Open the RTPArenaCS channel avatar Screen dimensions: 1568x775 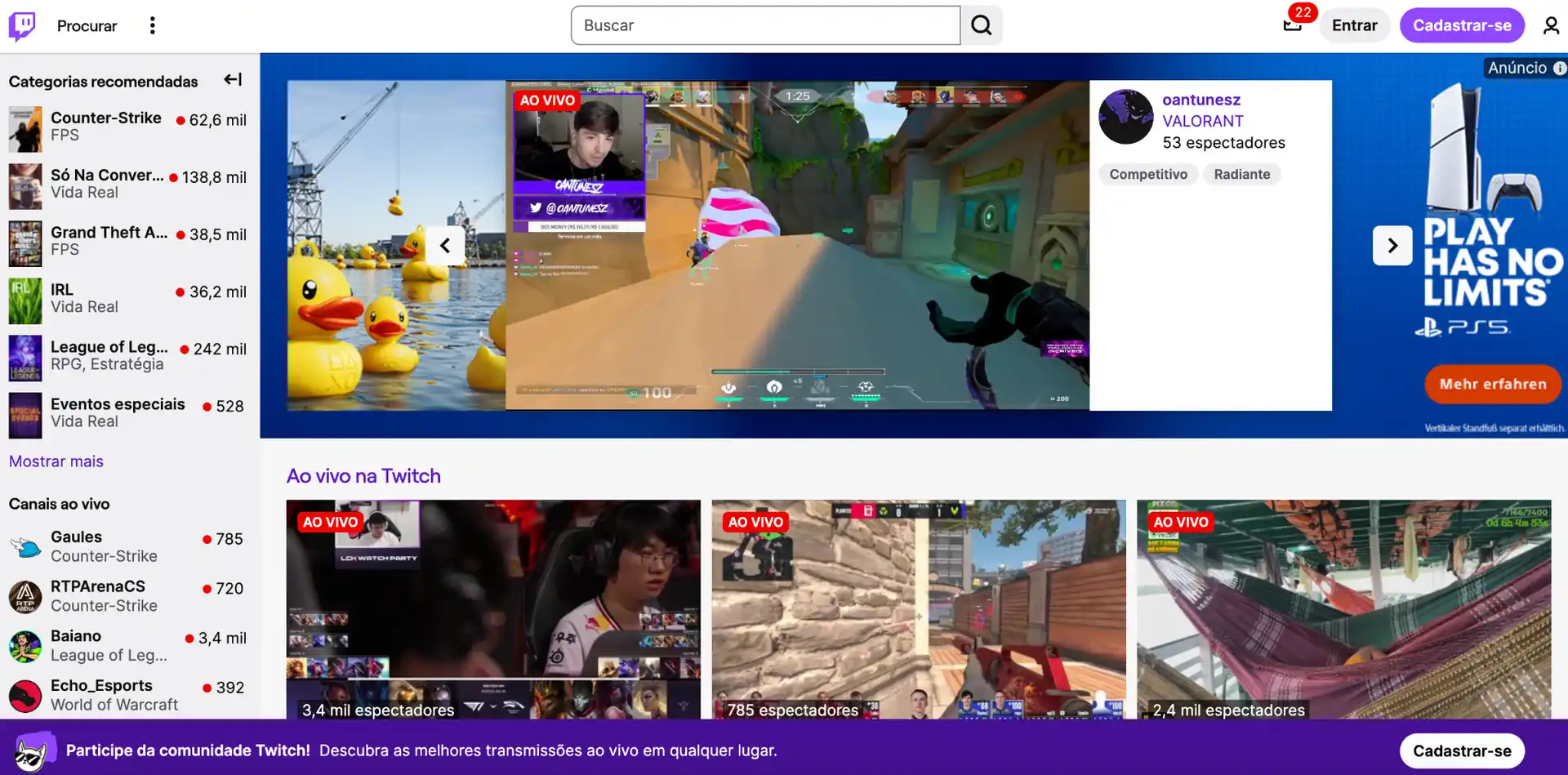pos(25,597)
